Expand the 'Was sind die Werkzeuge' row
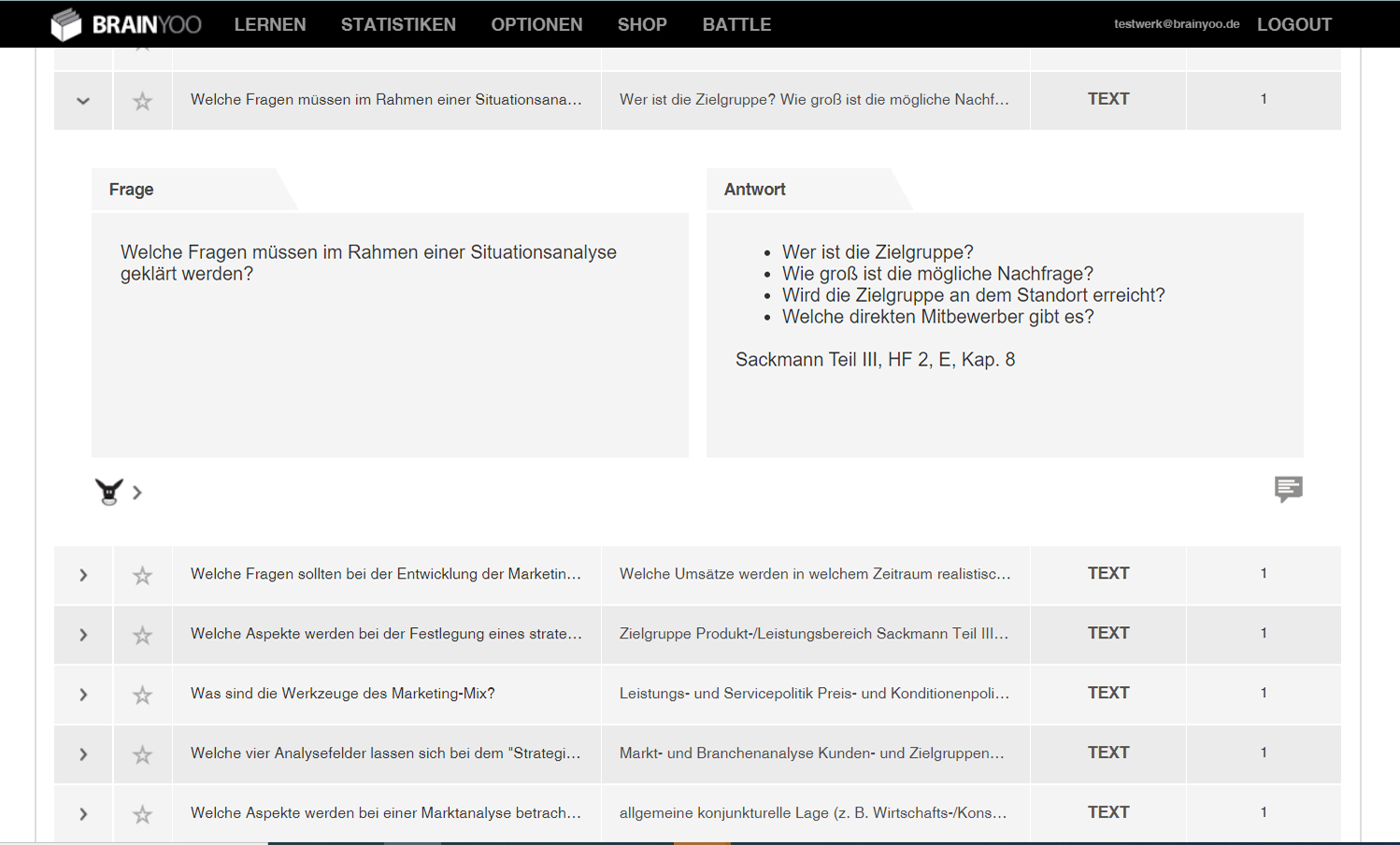1400x845 pixels. [x=83, y=695]
